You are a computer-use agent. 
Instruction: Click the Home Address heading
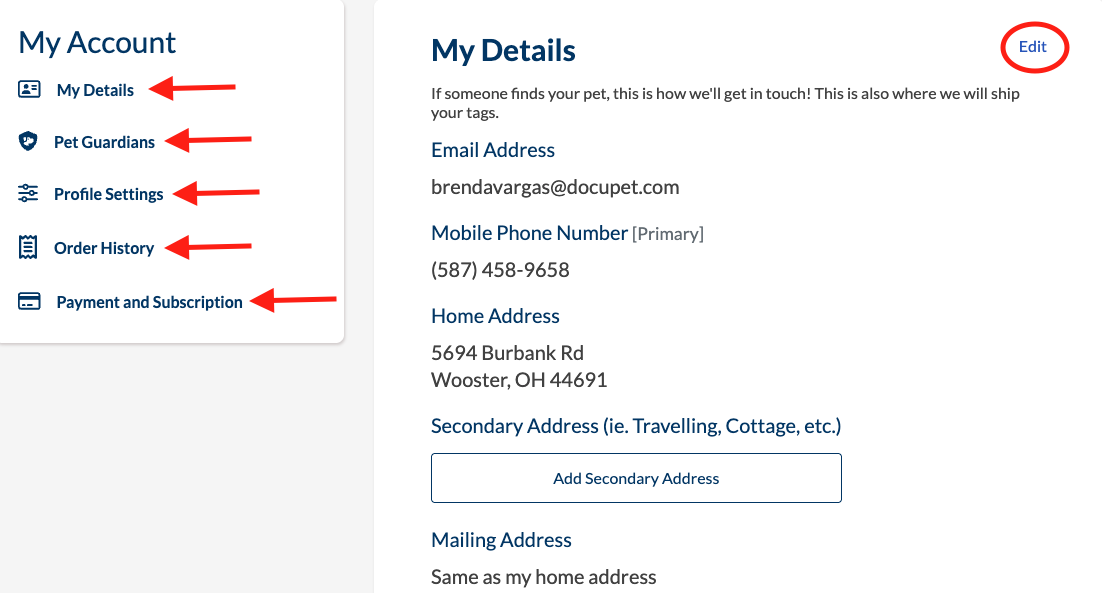[495, 316]
